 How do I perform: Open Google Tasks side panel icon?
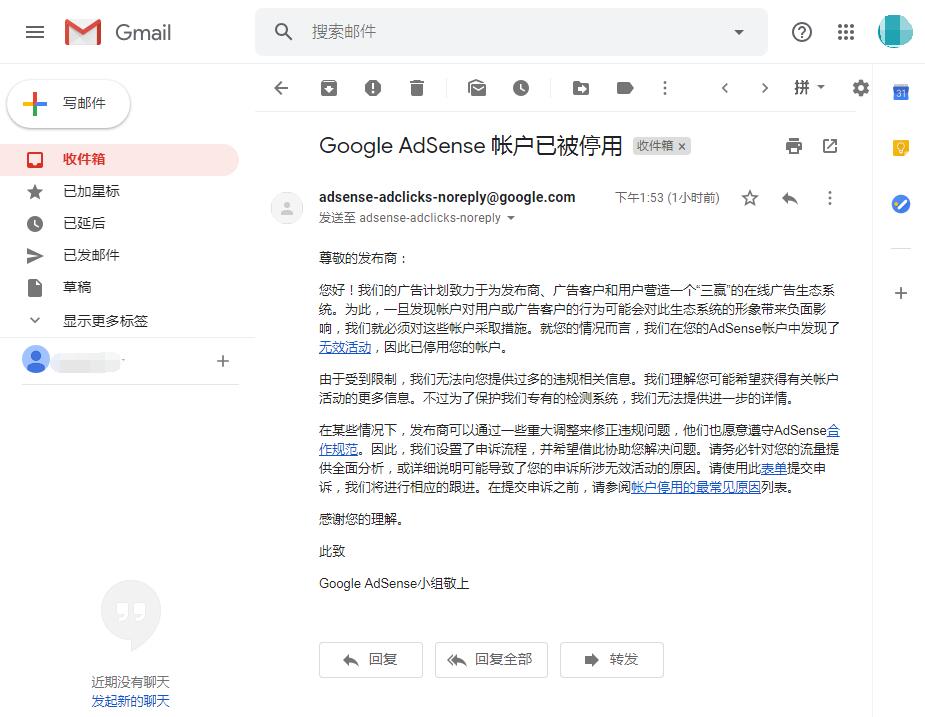[x=901, y=204]
